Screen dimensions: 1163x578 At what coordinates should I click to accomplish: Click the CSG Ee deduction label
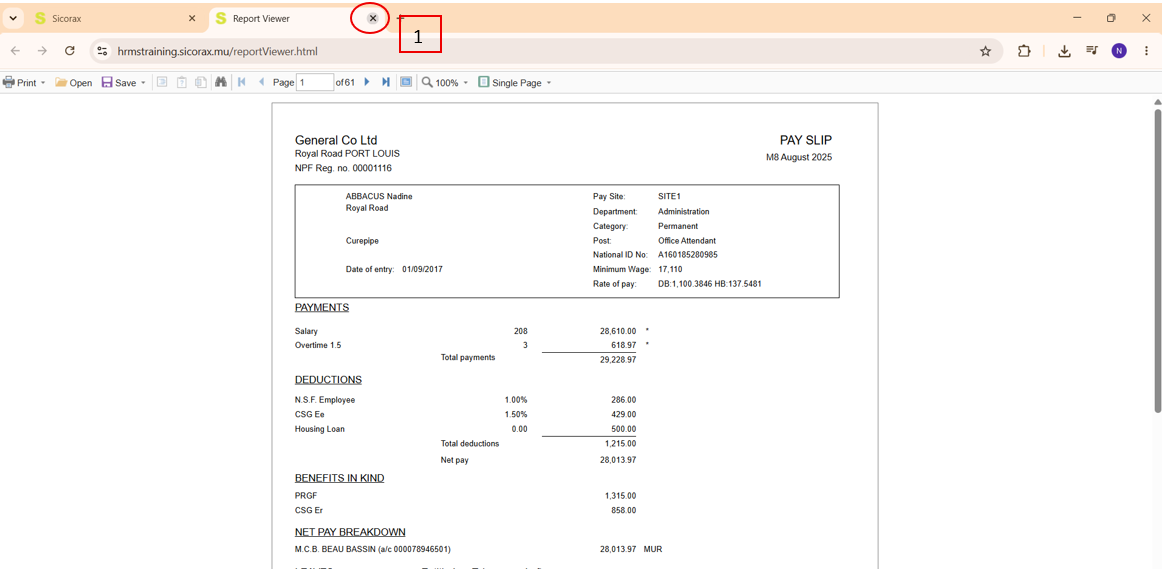(309, 415)
